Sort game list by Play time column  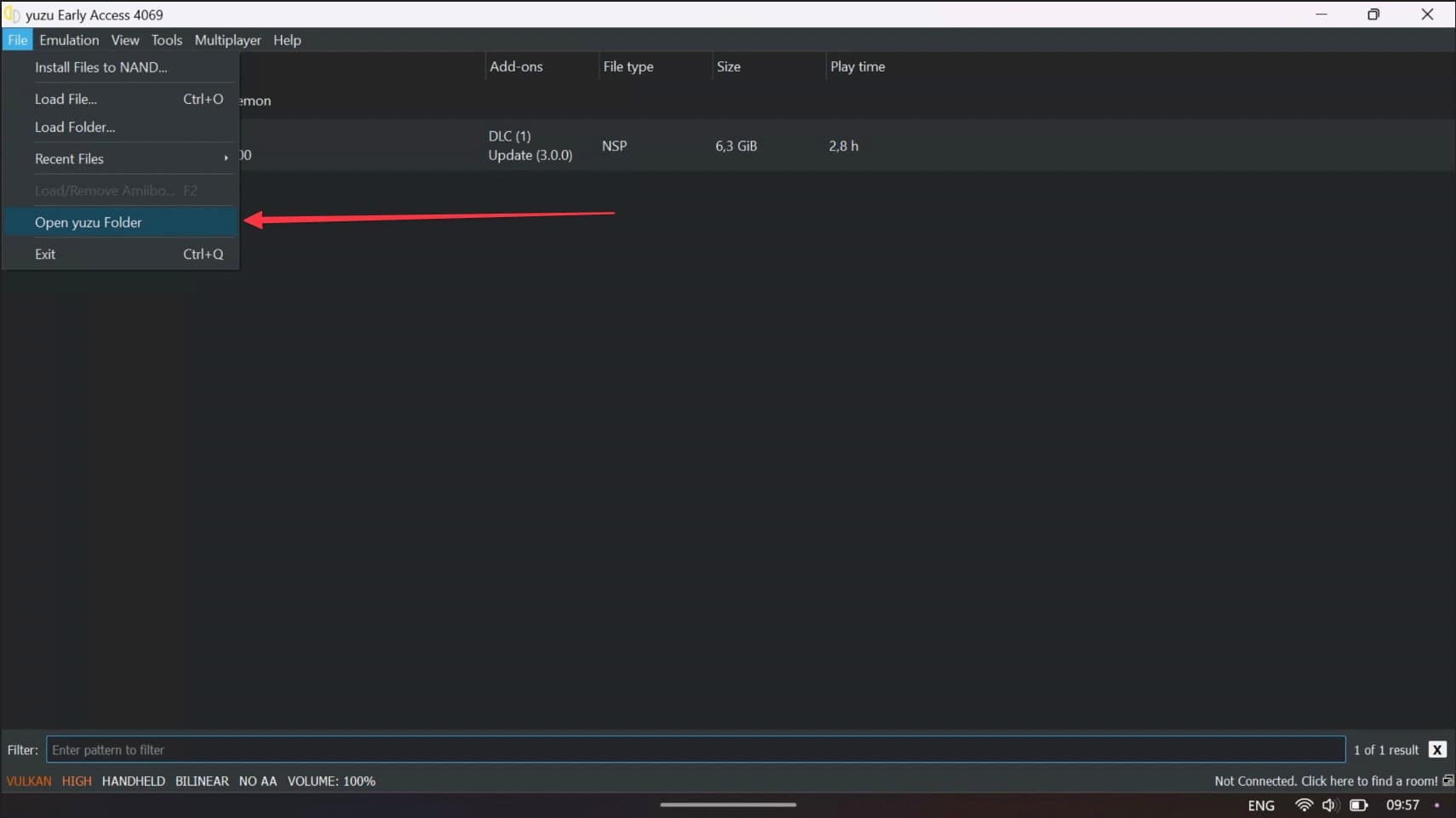click(x=857, y=66)
